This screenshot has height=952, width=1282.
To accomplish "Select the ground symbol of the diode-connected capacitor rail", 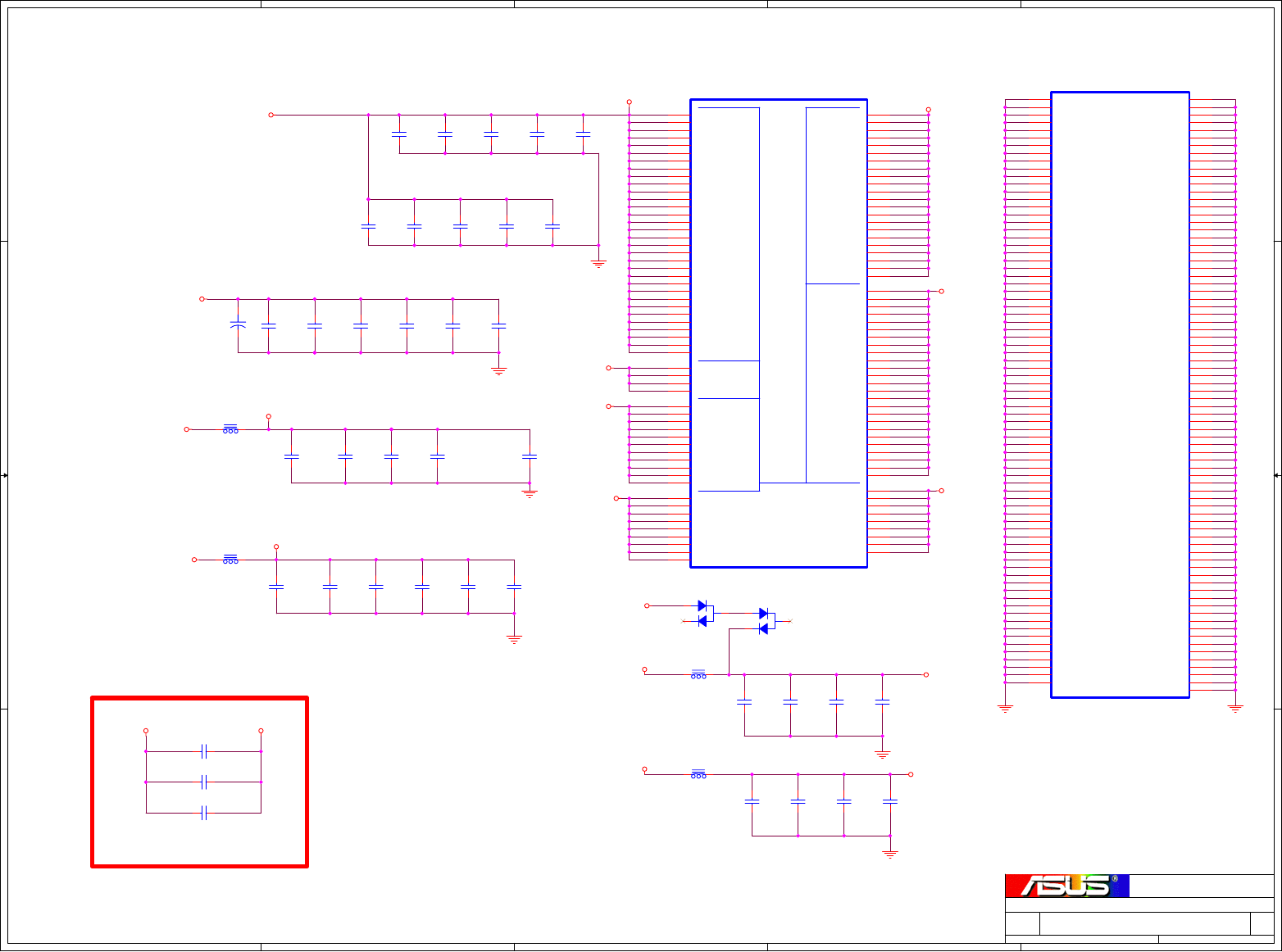I will pyautogui.click(x=882, y=754).
